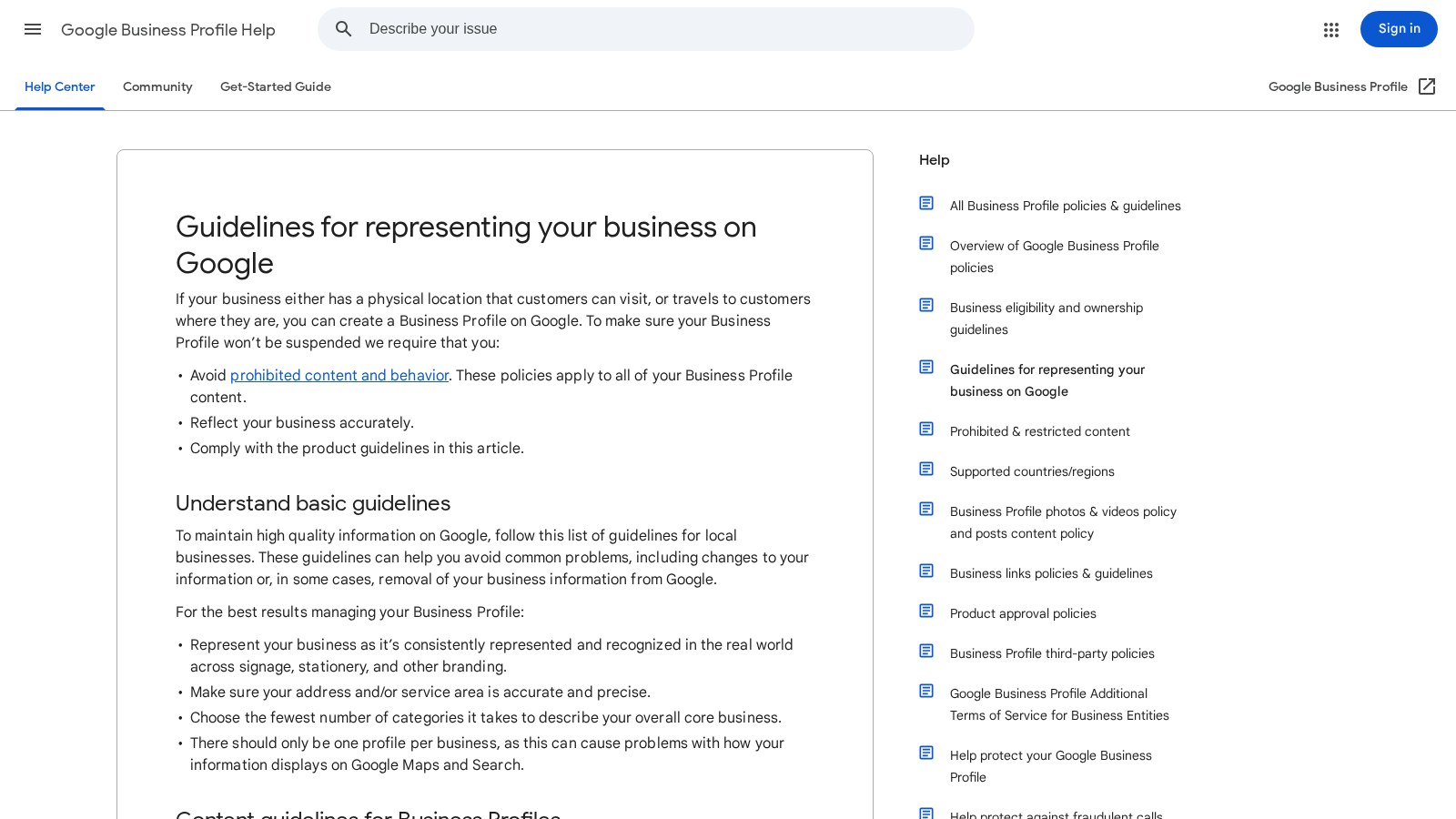The height and width of the screenshot is (819, 1456).
Task: Open the hamburger main menu
Action: point(33,29)
